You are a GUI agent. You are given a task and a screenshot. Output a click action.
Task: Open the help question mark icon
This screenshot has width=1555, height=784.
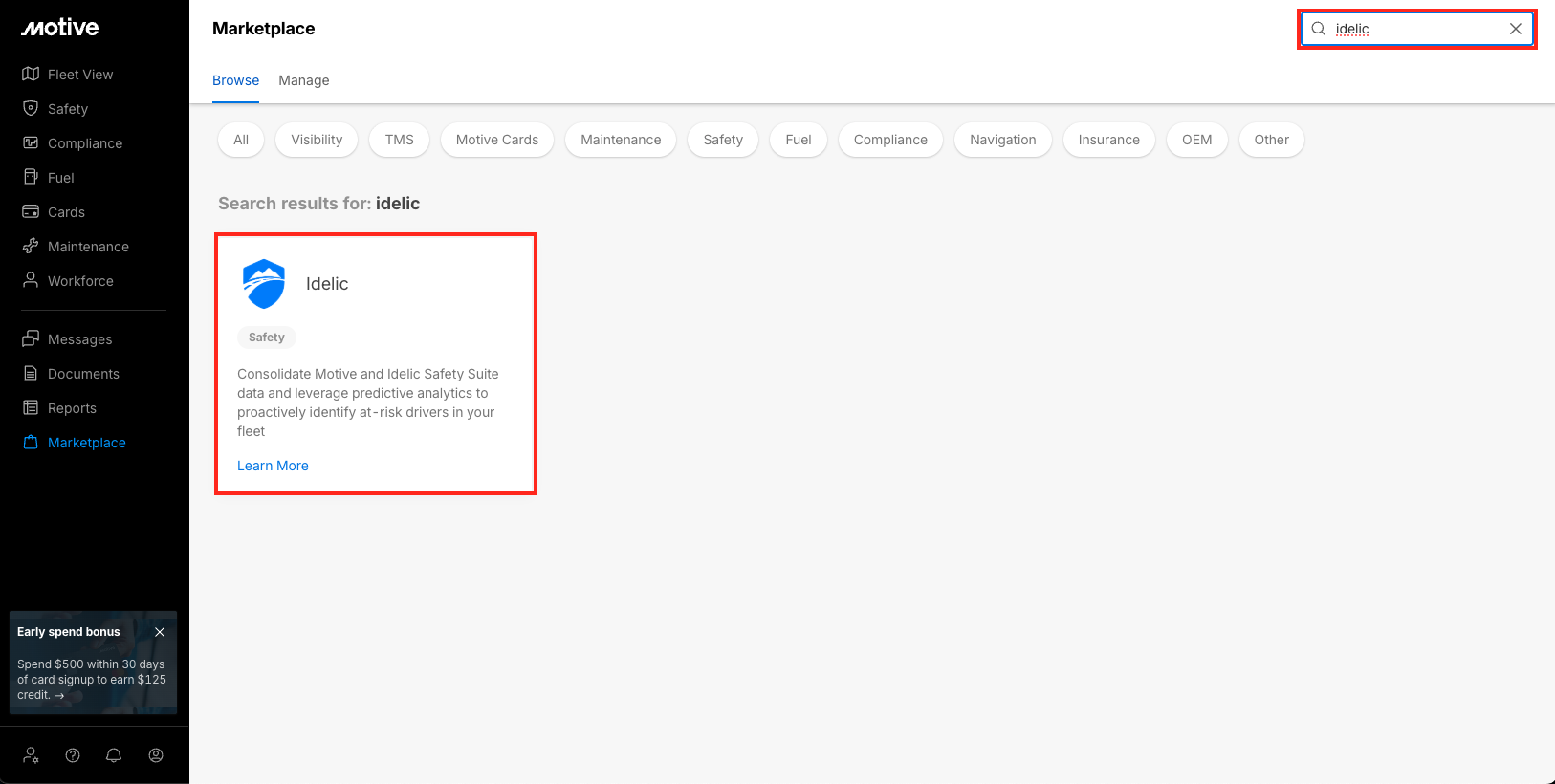[73, 755]
